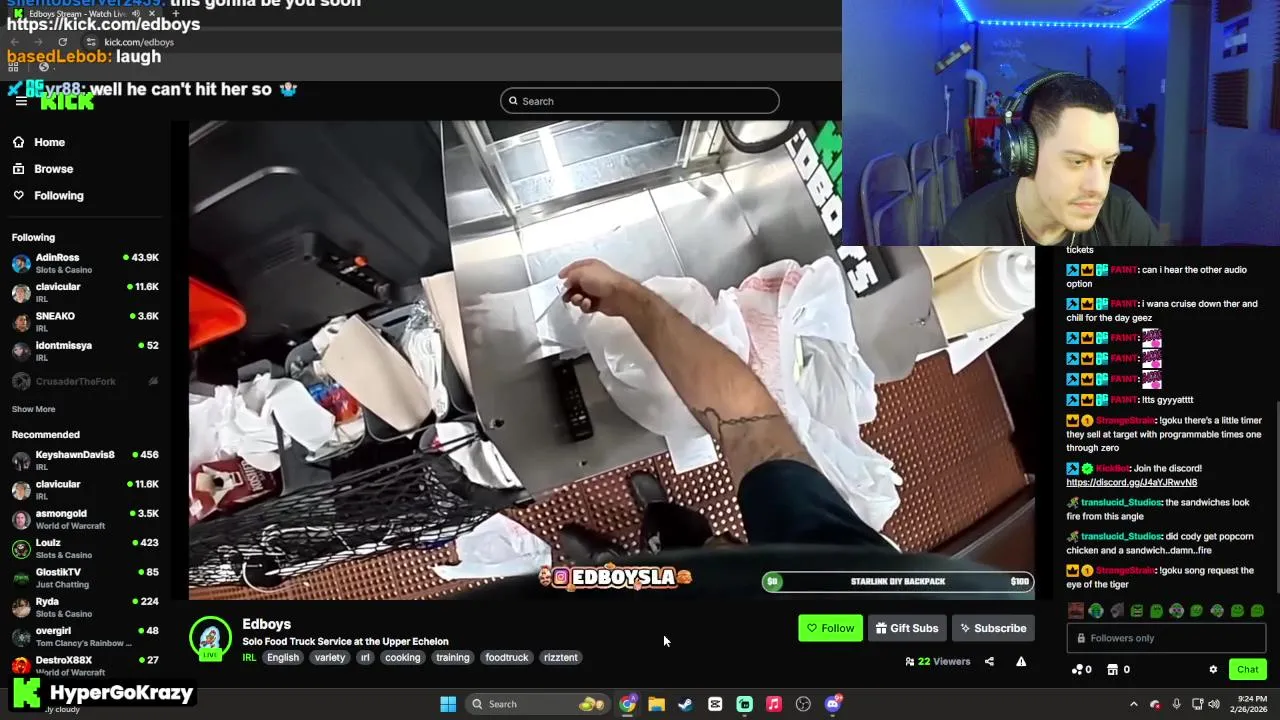Screen dimensions: 1280x720
Task: Click the English tag
Action: pyautogui.click(x=283, y=657)
